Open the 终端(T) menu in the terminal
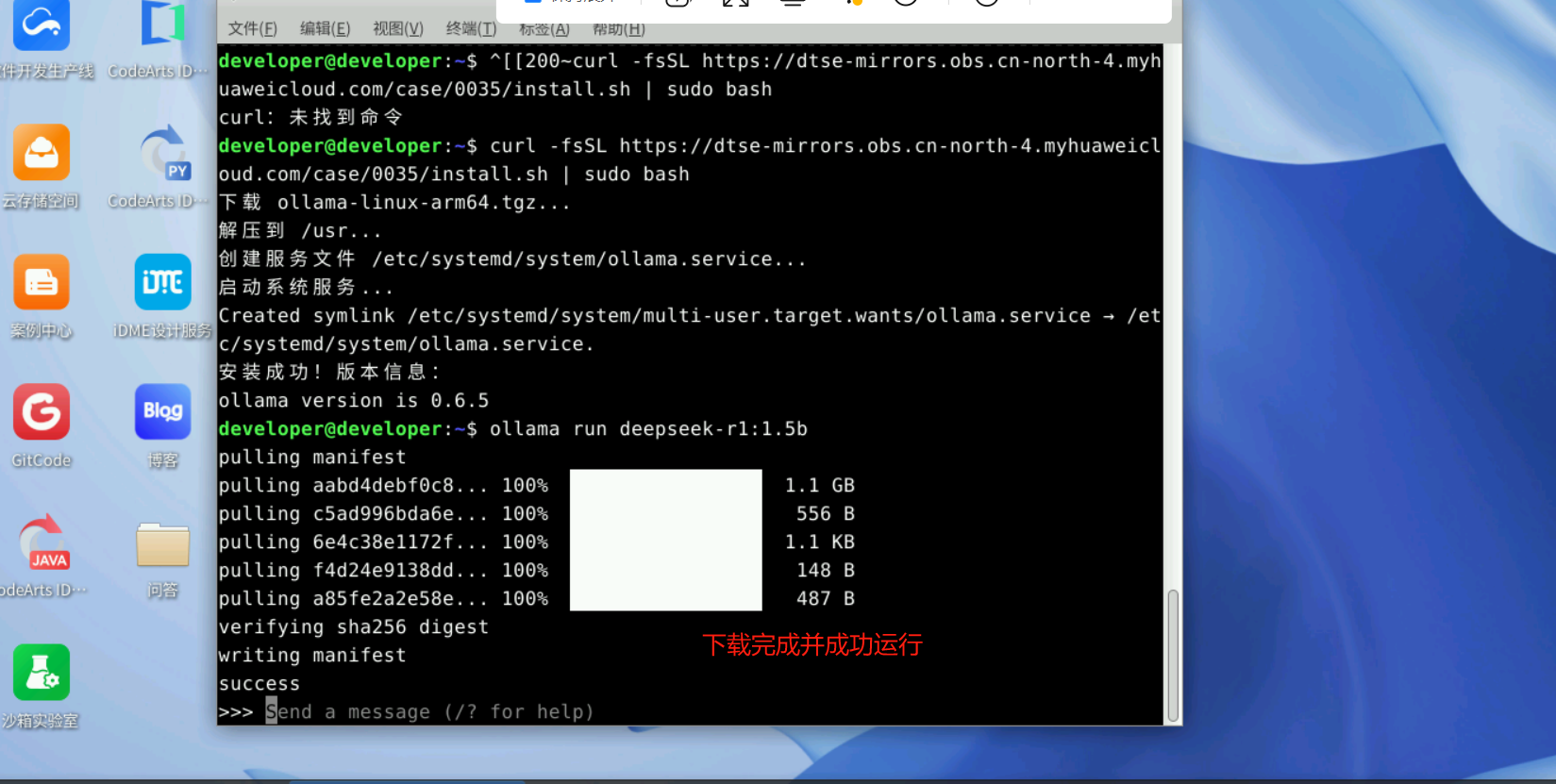The image size is (1556, 784). click(x=471, y=28)
